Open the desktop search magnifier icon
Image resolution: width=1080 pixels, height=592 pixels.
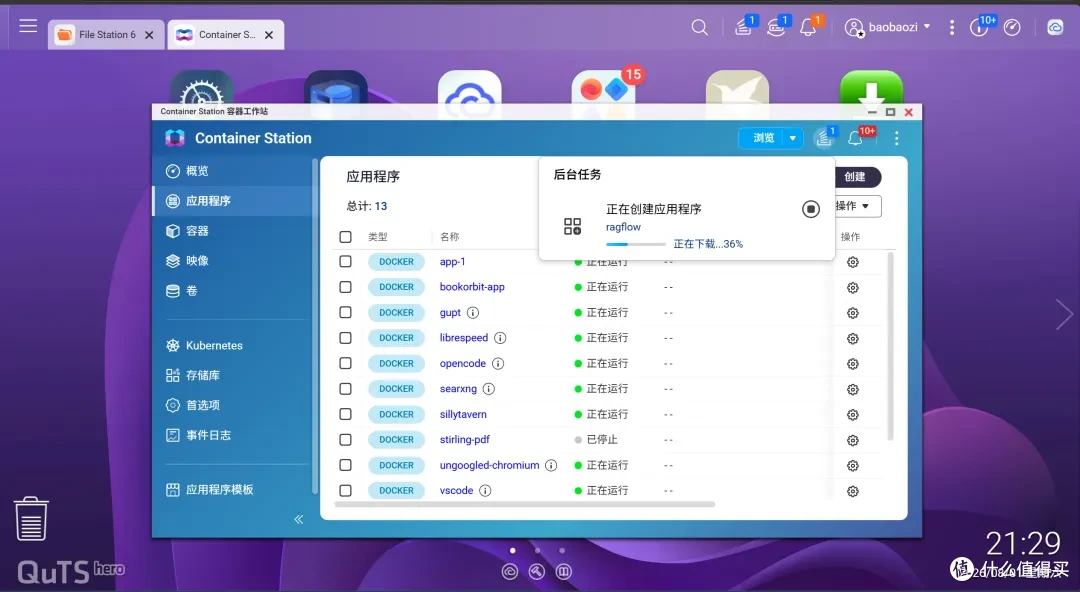pyautogui.click(x=699, y=28)
